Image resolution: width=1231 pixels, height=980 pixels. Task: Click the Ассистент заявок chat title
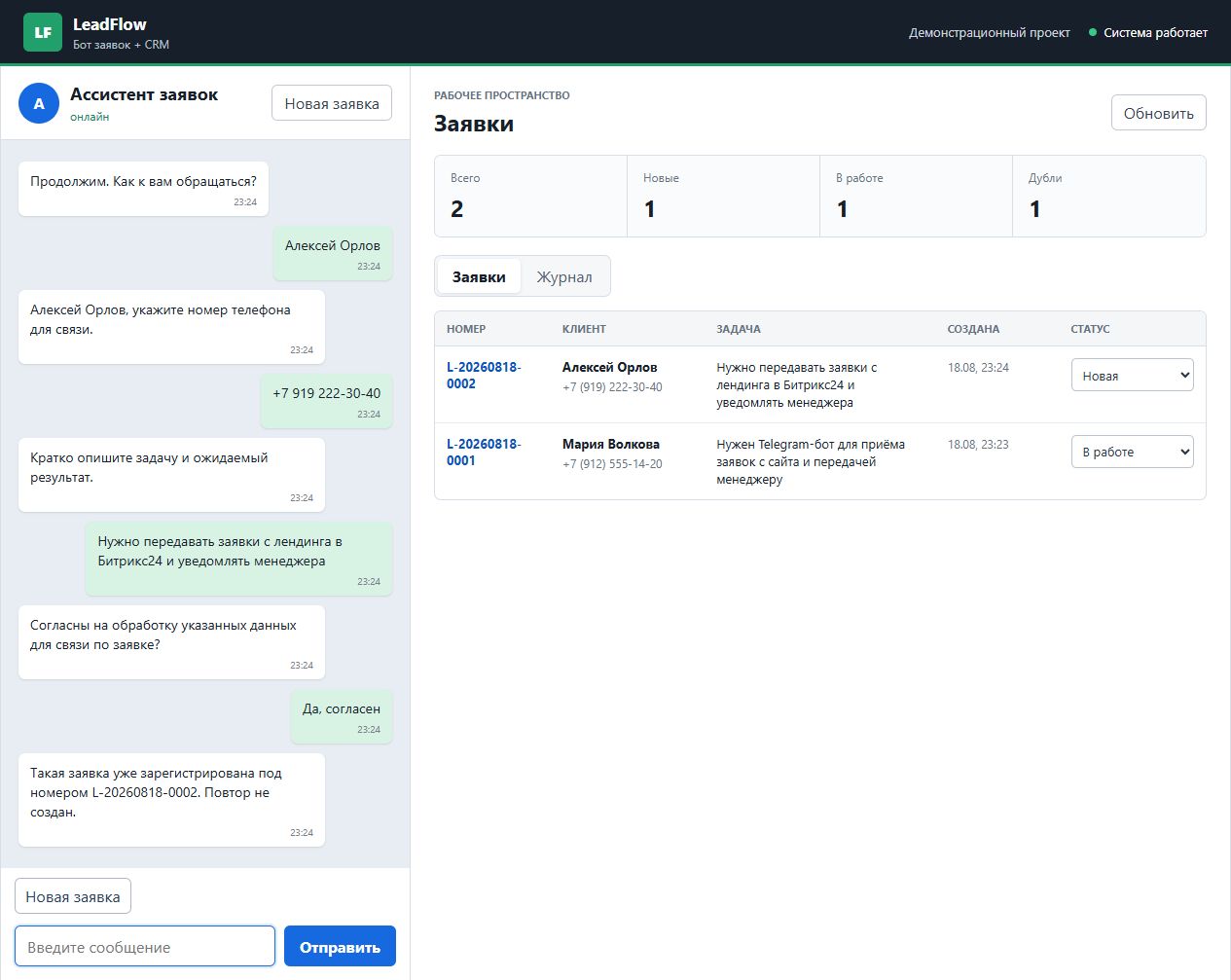click(144, 94)
